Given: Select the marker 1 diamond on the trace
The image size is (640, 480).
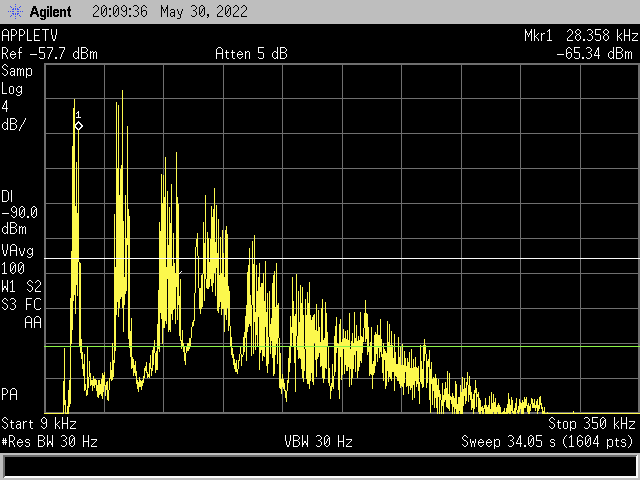Looking at the screenshot, I should [x=78, y=125].
